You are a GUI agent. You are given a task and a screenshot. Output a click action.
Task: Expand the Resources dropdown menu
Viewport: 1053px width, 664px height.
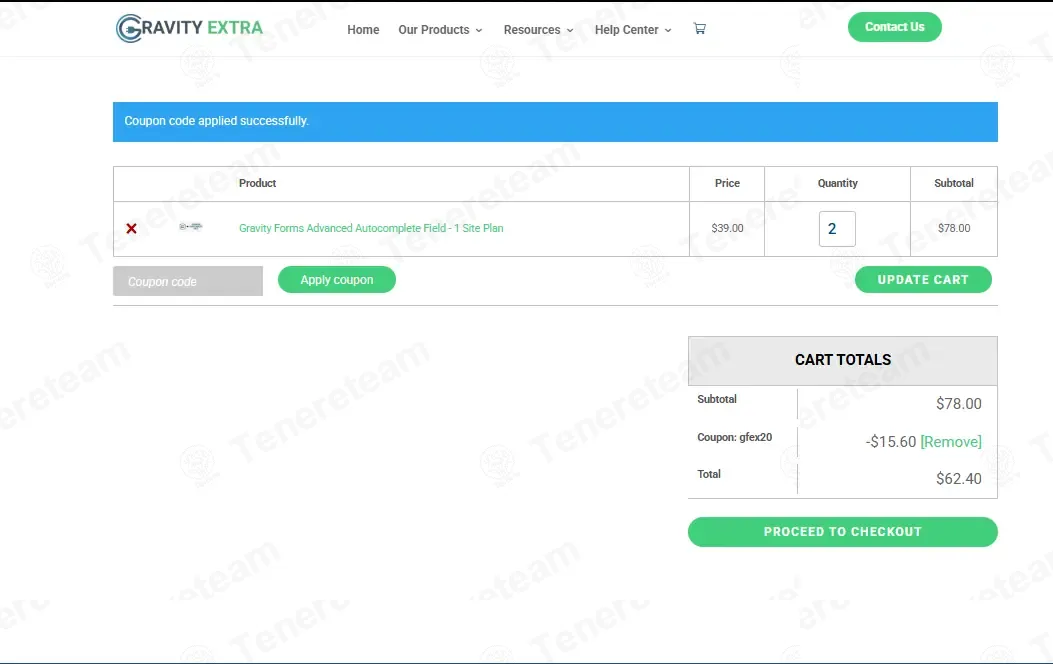[x=538, y=30]
